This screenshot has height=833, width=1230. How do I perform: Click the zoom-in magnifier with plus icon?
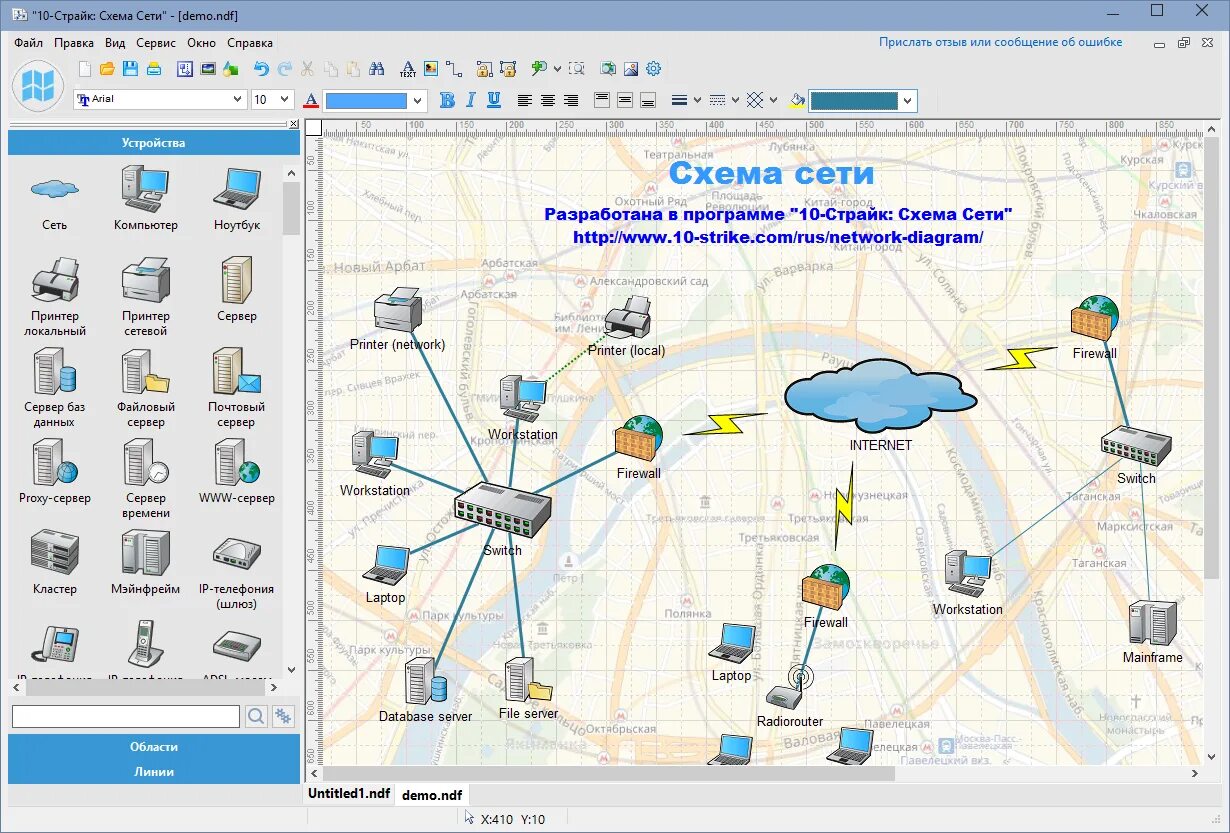(538, 69)
